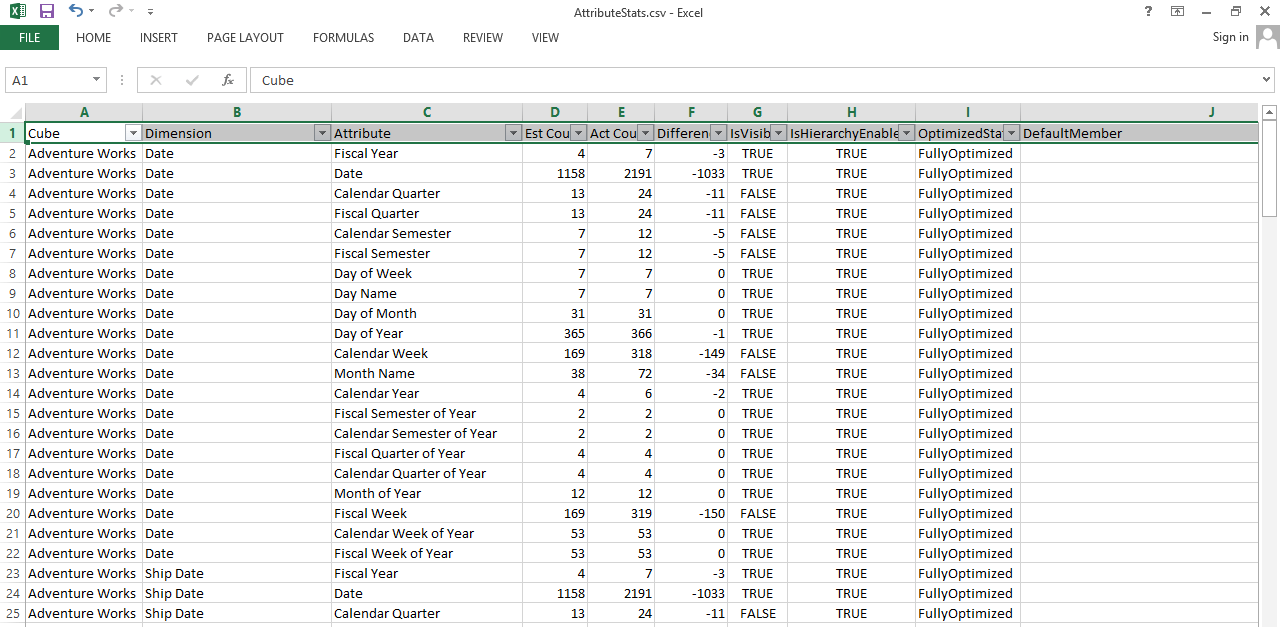Click into the formula bar showing Cube
The width and height of the screenshot is (1280, 627).
pyautogui.click(x=754, y=80)
